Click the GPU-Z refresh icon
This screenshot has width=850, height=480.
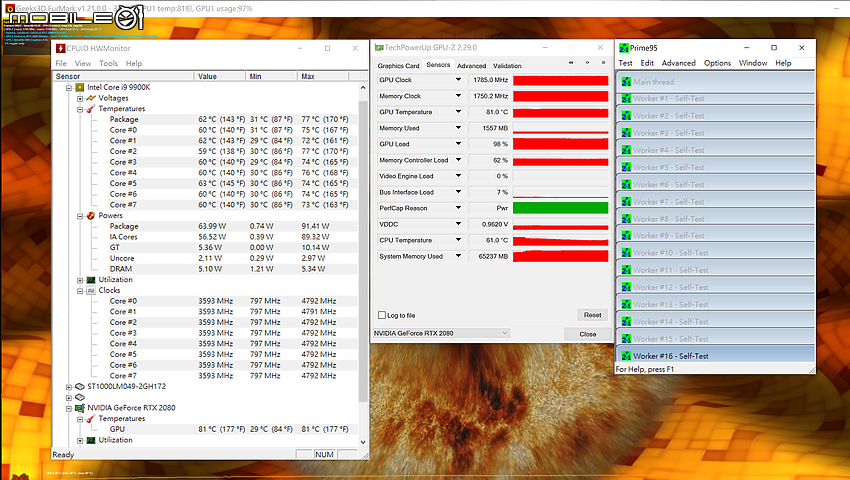tap(587, 63)
